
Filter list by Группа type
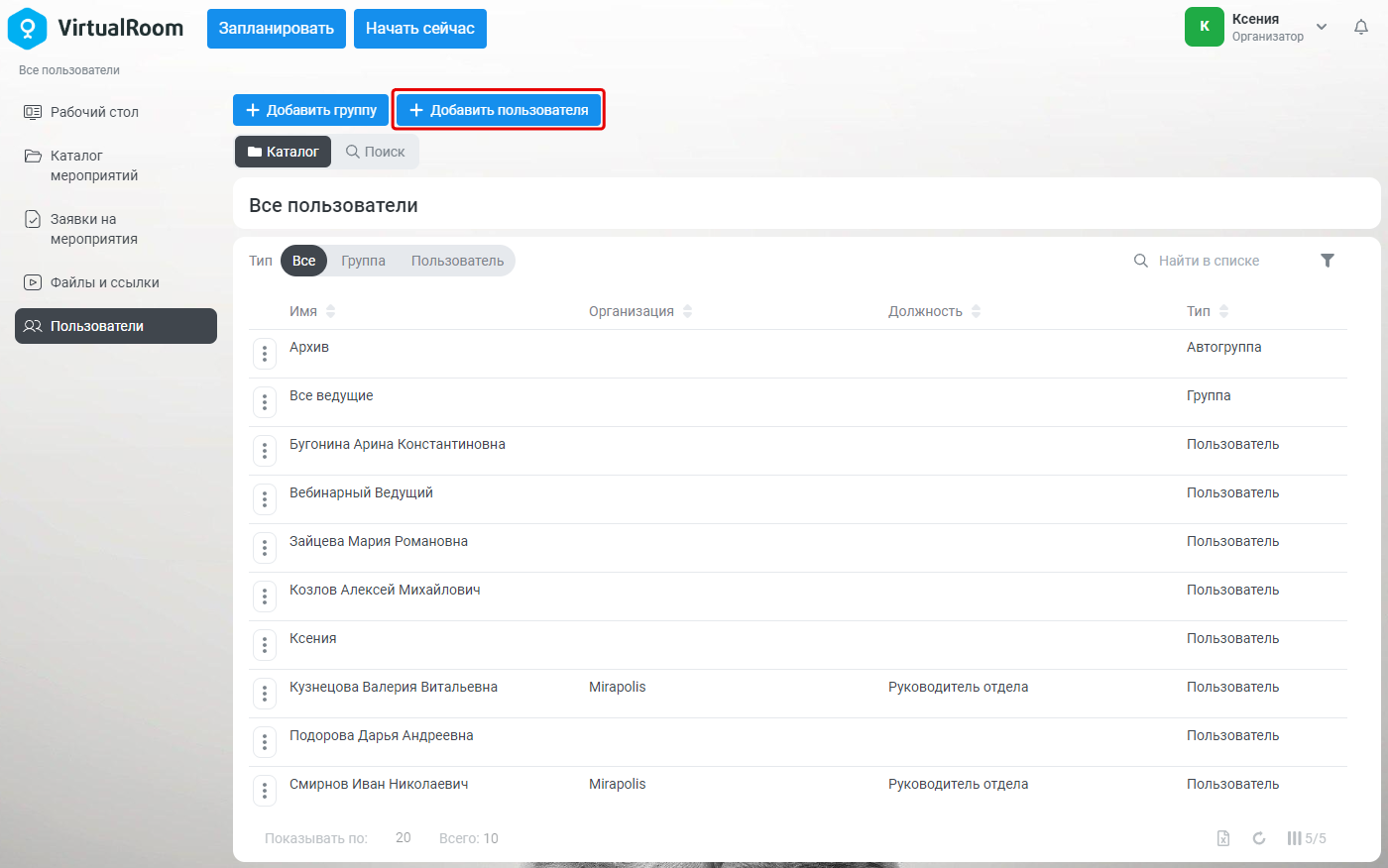tap(363, 261)
